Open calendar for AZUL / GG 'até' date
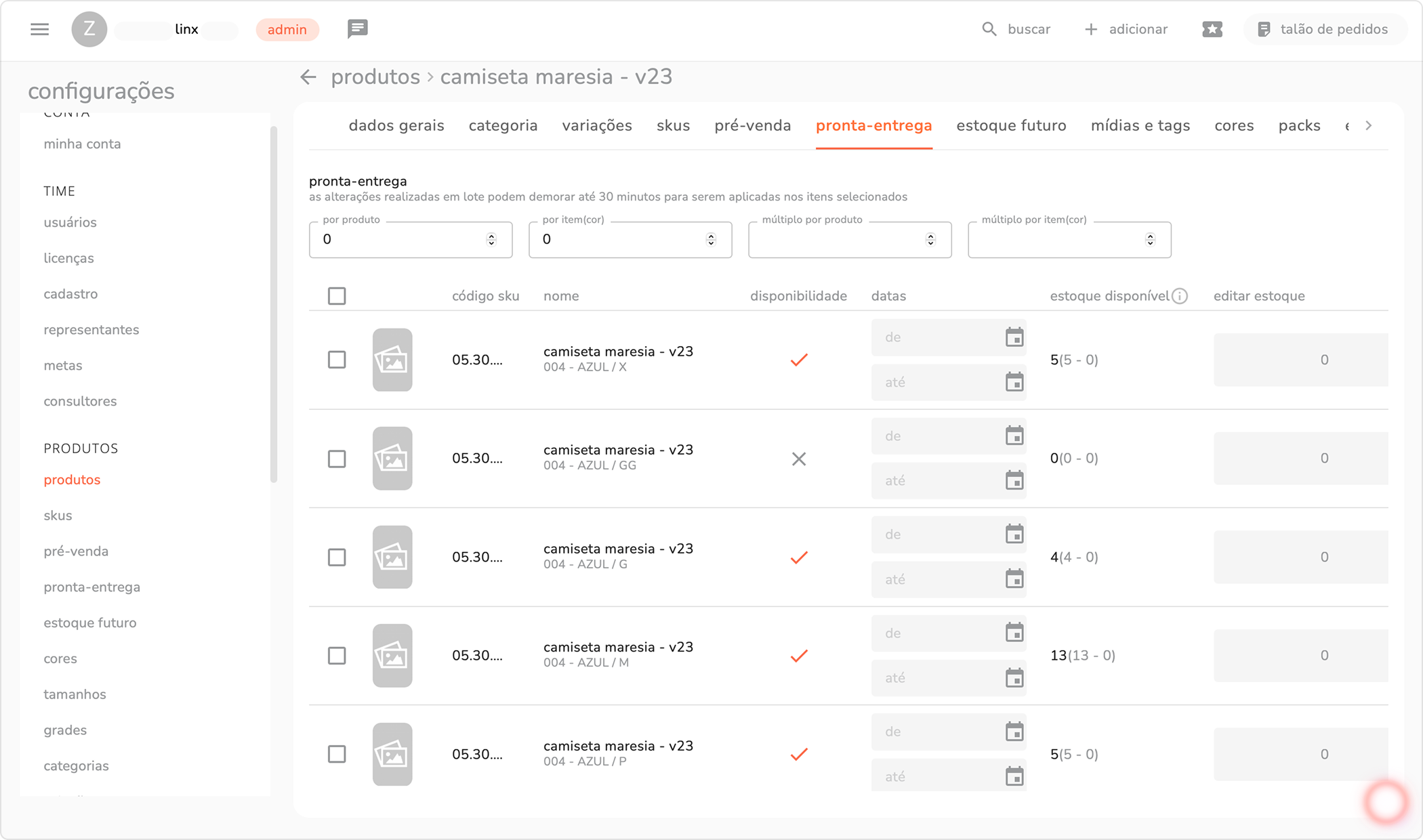This screenshot has height=840, width=1423. click(x=1014, y=481)
